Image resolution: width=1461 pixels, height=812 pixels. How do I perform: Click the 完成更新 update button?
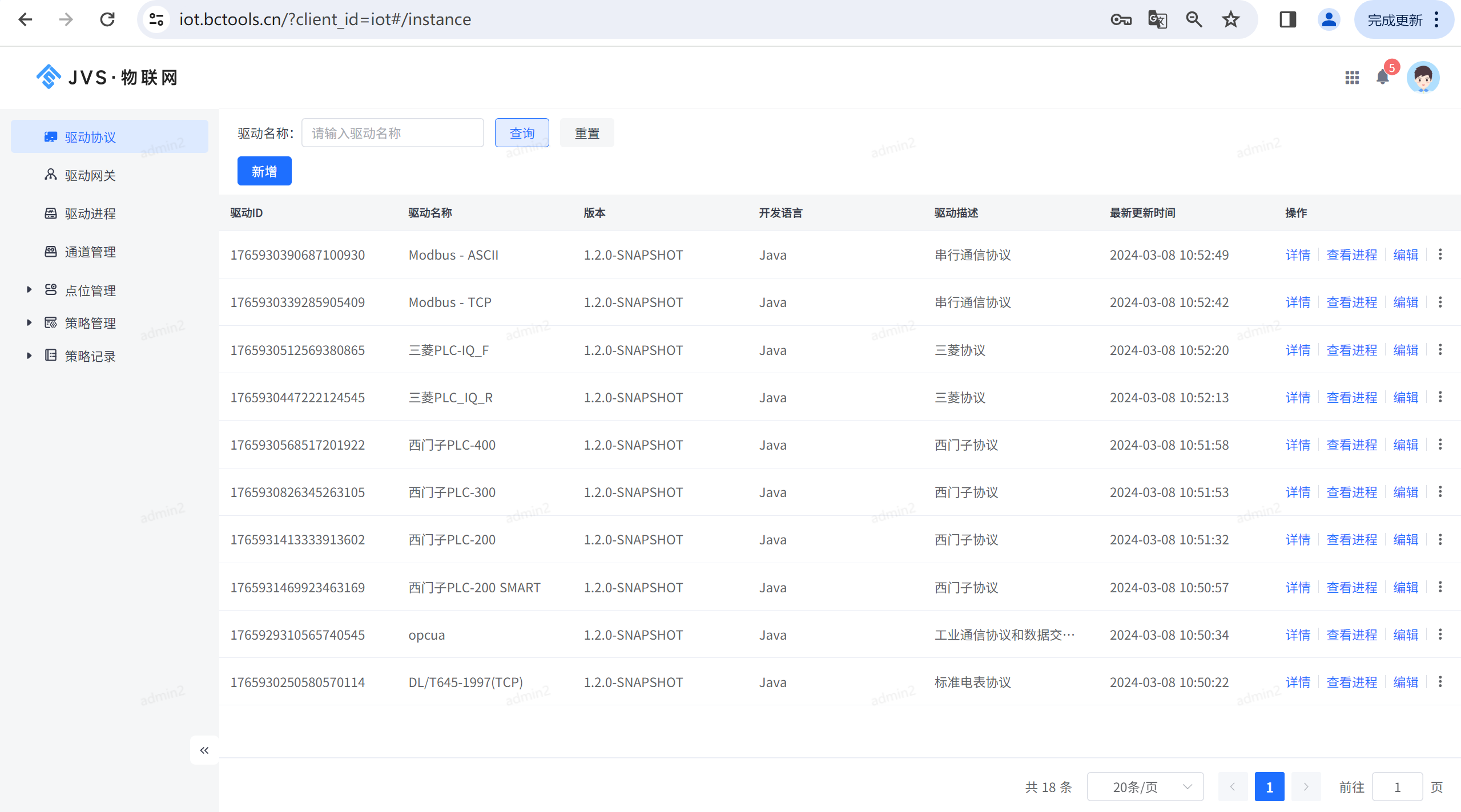click(1403, 19)
